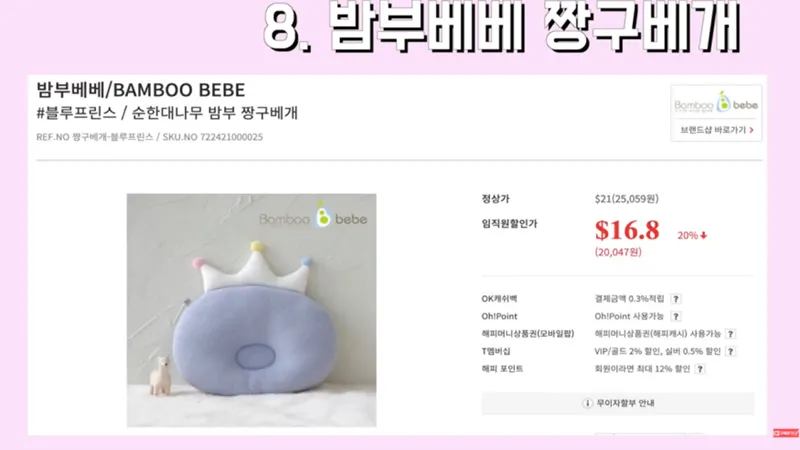Click the $16.8 employee discount price

[627, 230]
